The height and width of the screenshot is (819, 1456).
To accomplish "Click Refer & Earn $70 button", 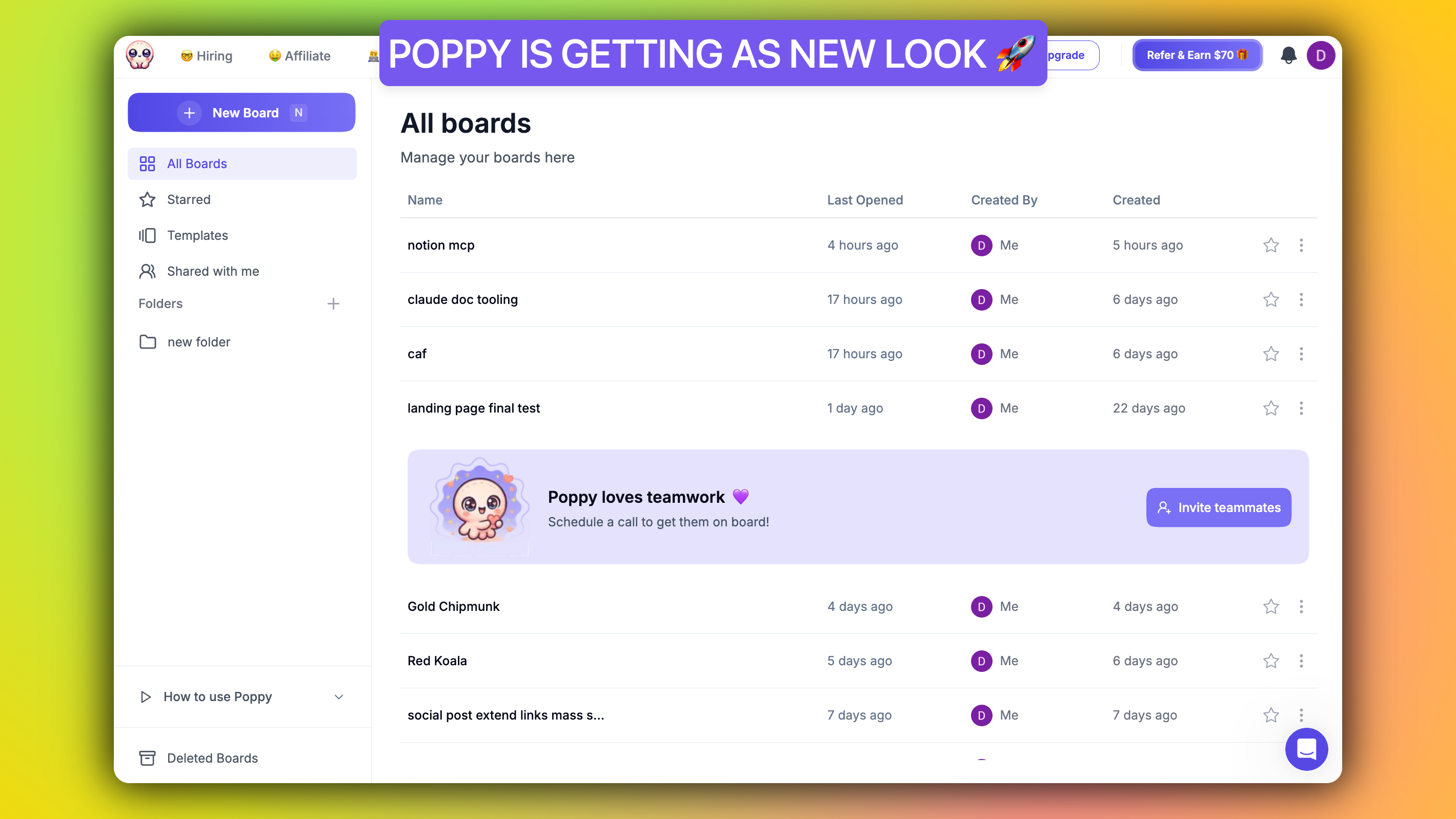I will coord(1197,55).
